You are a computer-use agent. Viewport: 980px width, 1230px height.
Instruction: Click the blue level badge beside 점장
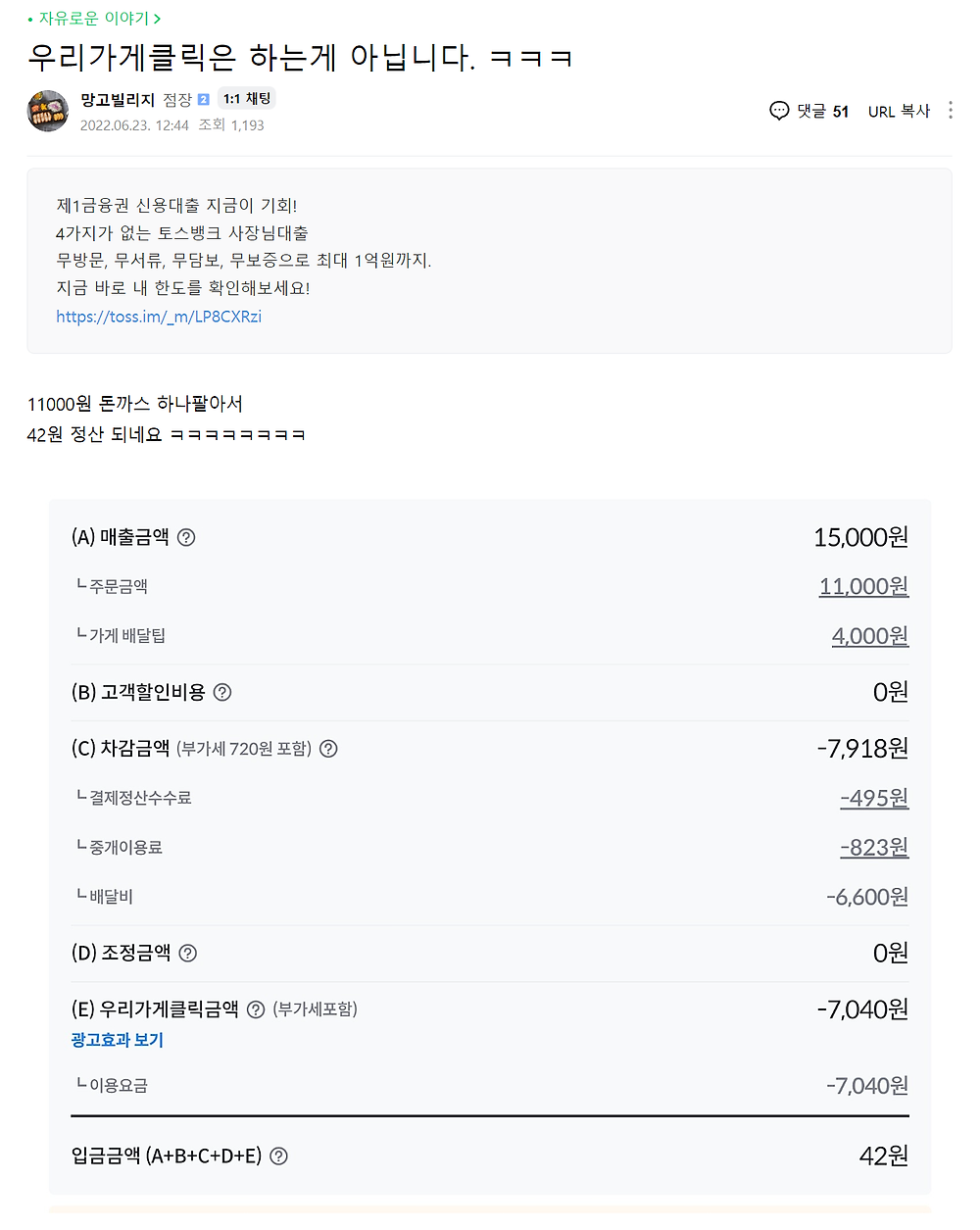[204, 99]
